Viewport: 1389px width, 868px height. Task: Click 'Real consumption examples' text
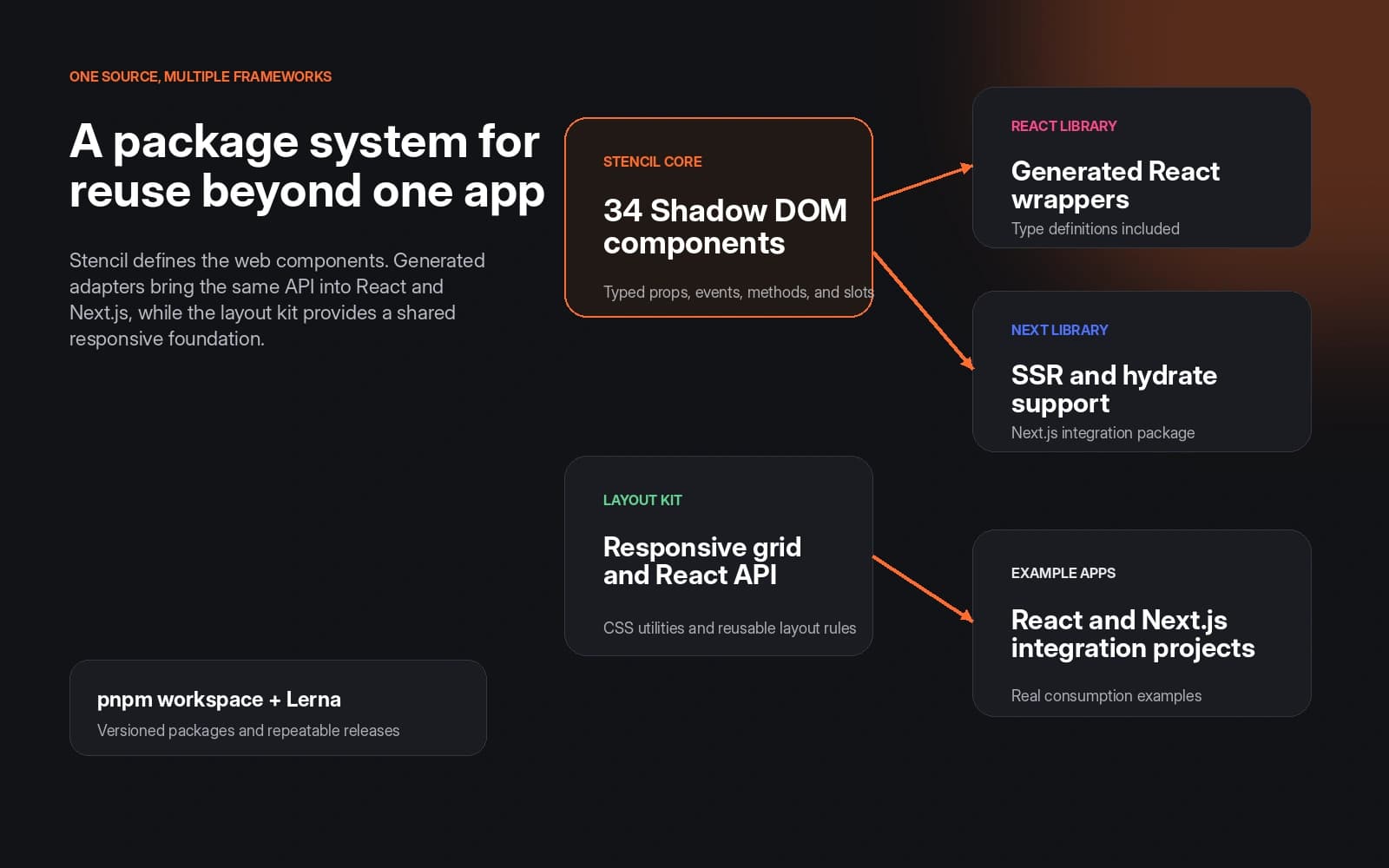(1106, 696)
